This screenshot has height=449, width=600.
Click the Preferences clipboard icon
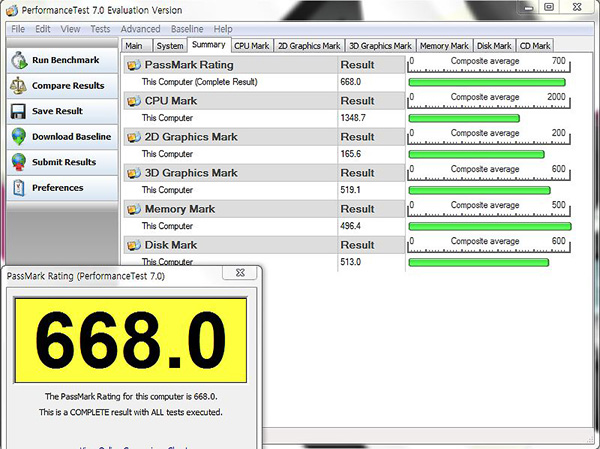click(18, 188)
